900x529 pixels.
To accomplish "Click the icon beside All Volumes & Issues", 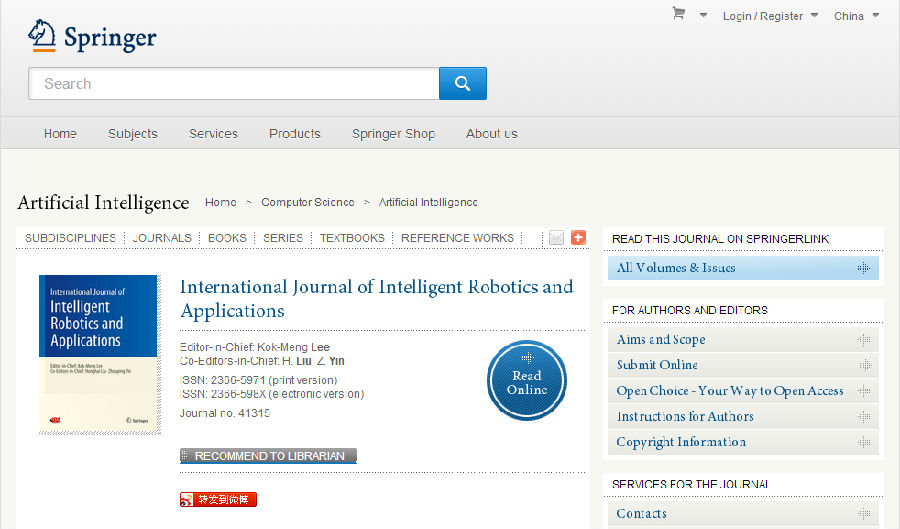I will (x=863, y=268).
